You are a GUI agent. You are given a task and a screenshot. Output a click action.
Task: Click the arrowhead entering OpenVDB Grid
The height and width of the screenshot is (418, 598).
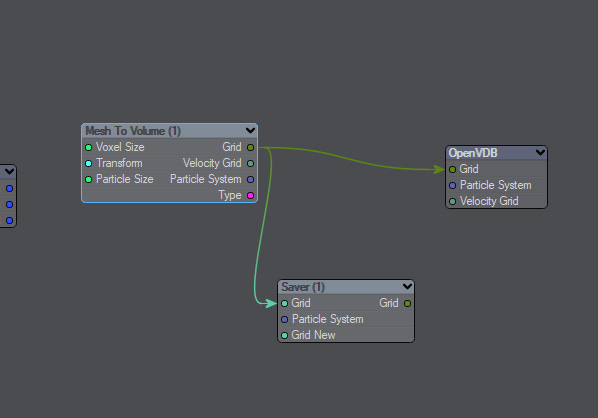pos(439,169)
